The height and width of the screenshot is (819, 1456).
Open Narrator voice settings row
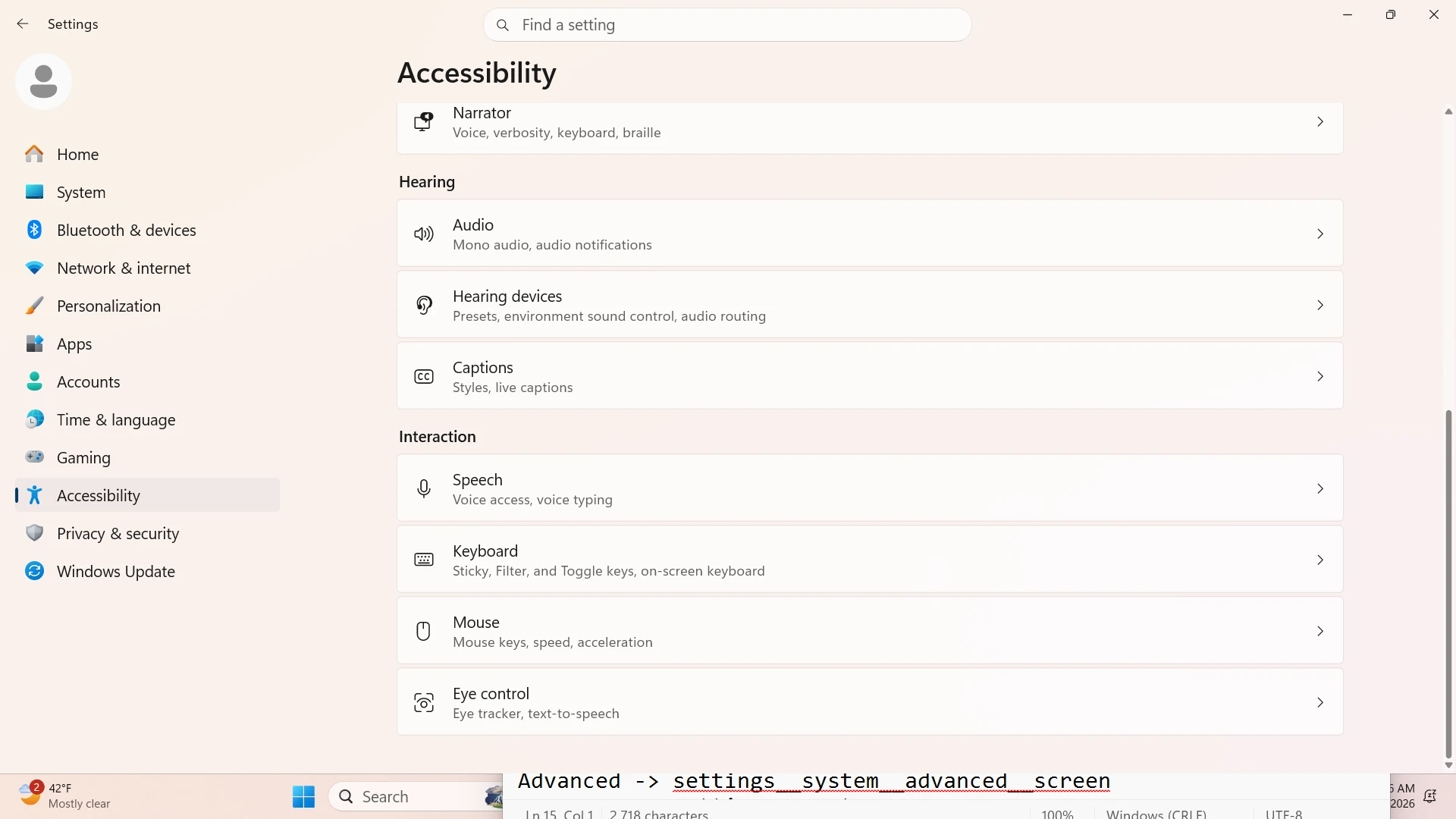(x=870, y=128)
